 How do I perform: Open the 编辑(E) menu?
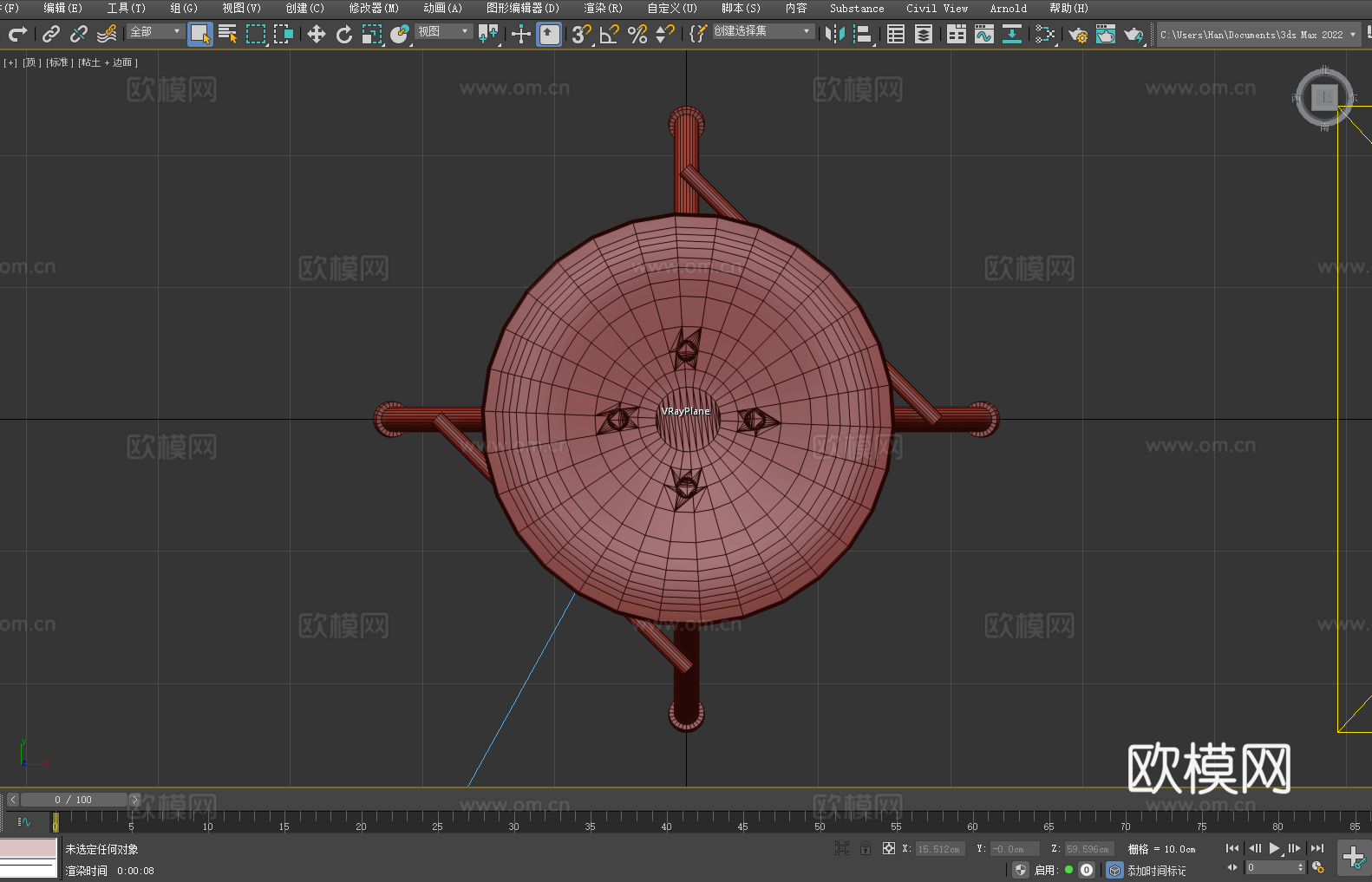tap(62, 8)
